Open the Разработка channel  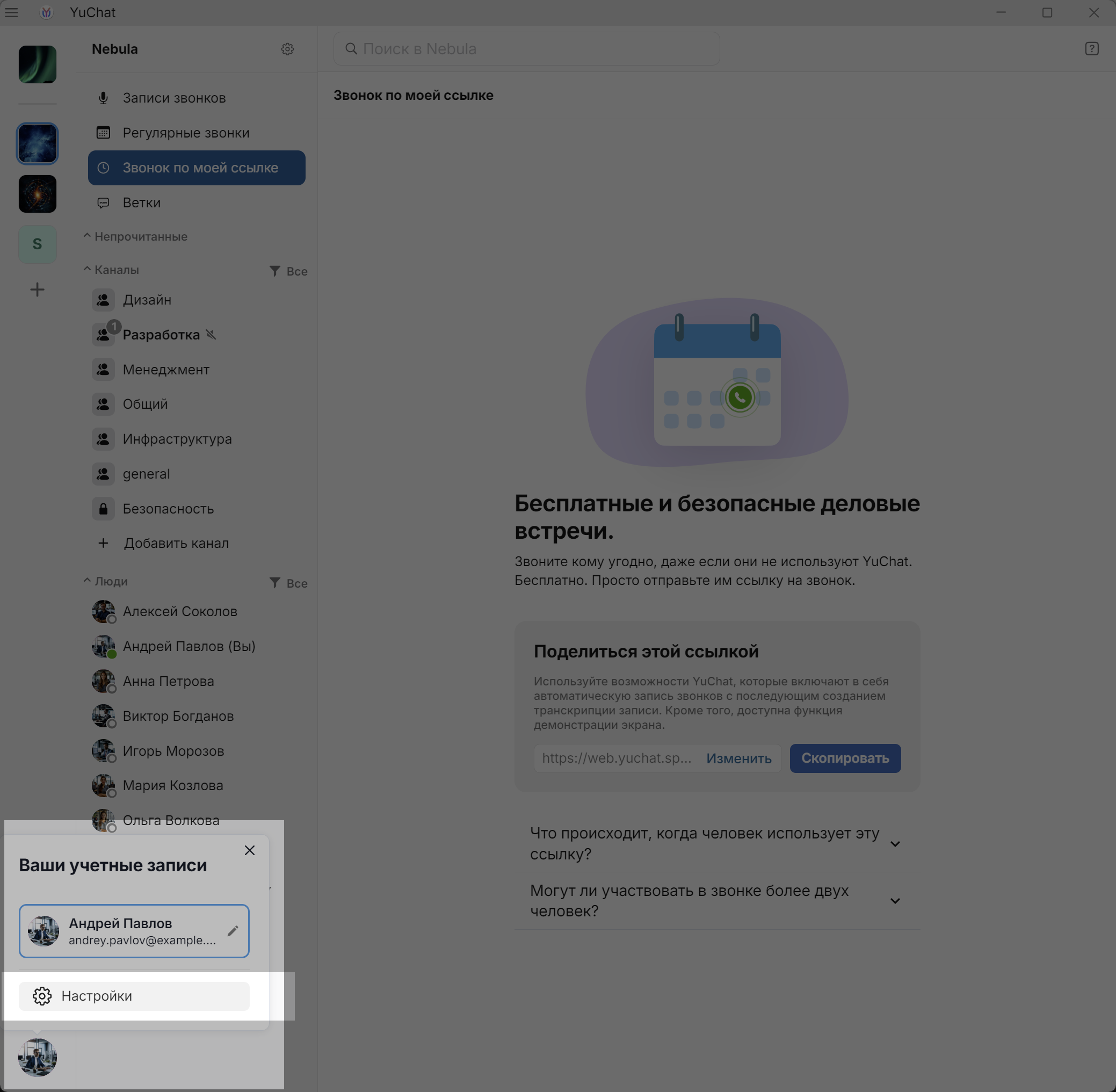(x=196, y=335)
